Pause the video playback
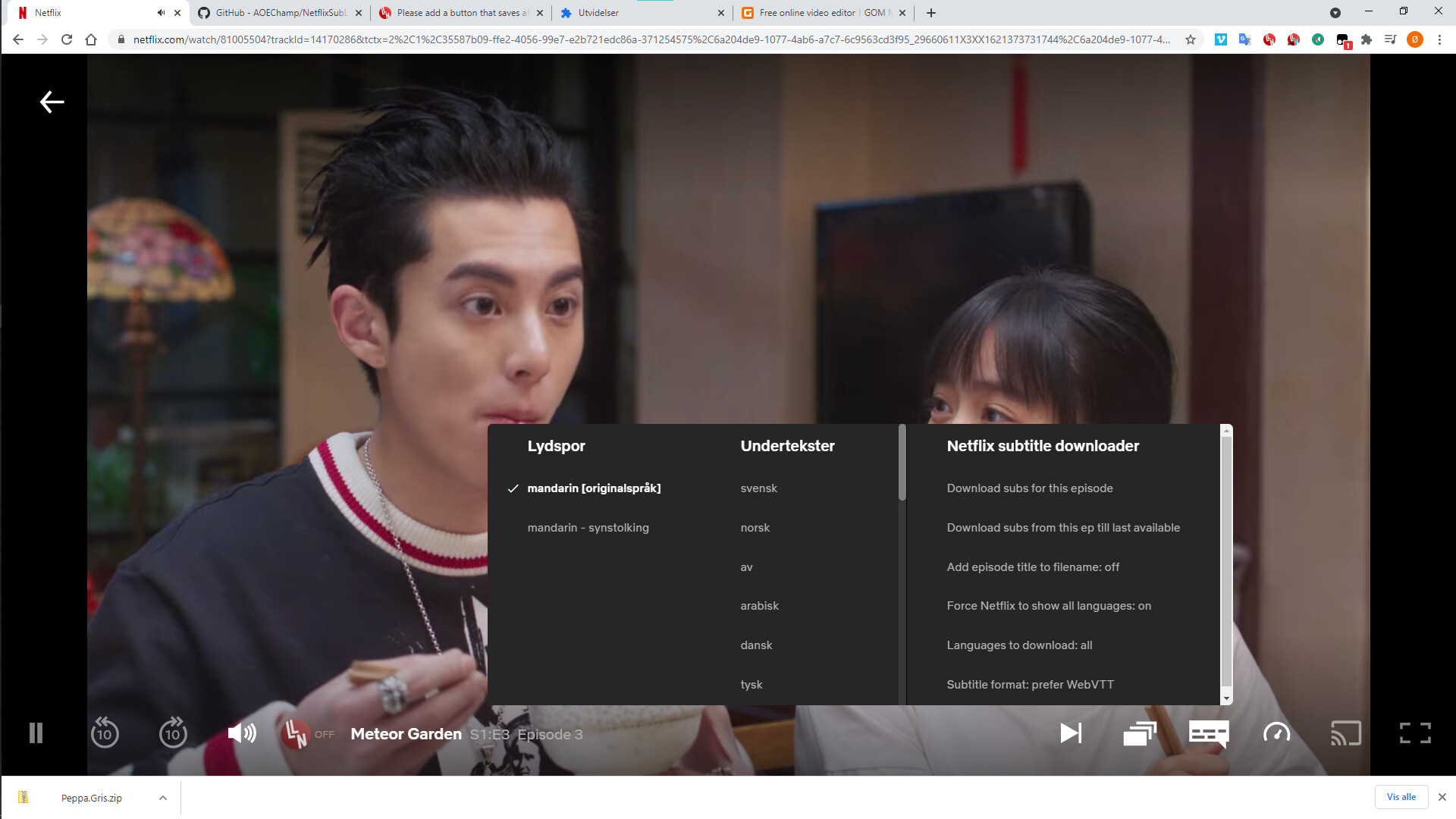1456x819 pixels. coord(36,733)
